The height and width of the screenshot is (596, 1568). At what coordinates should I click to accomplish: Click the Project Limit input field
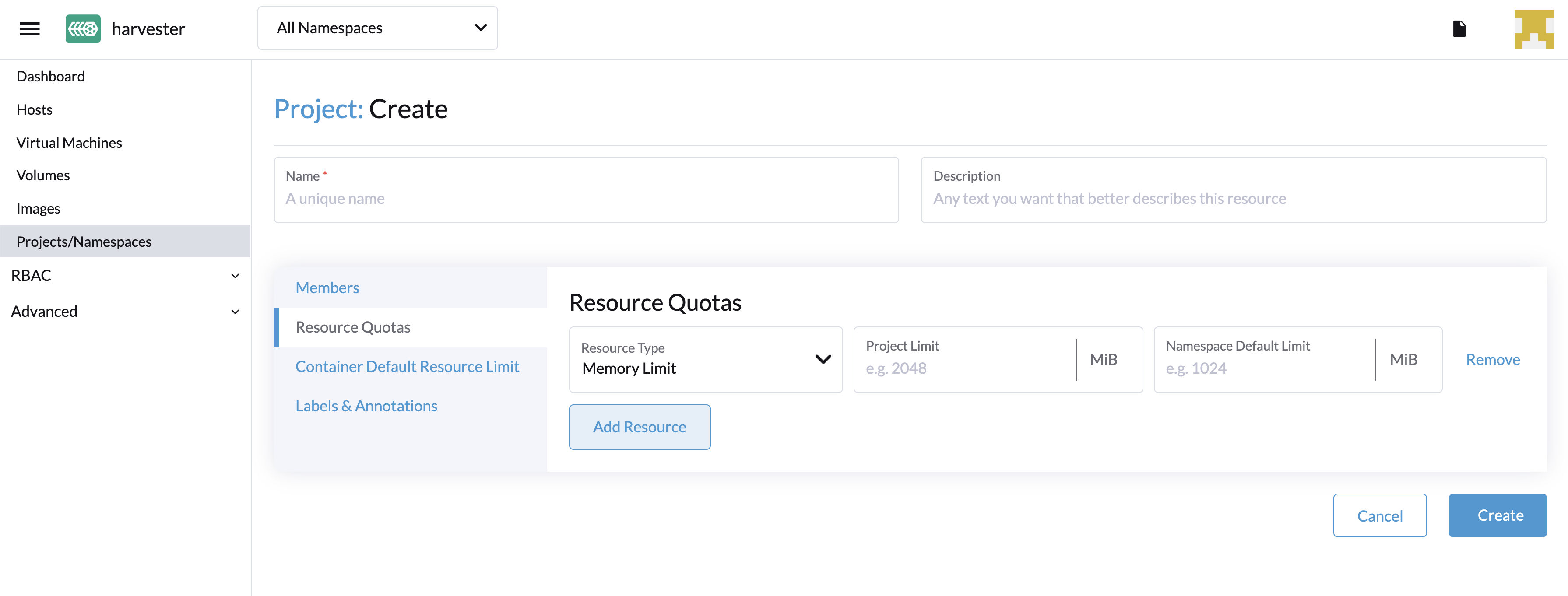click(964, 368)
